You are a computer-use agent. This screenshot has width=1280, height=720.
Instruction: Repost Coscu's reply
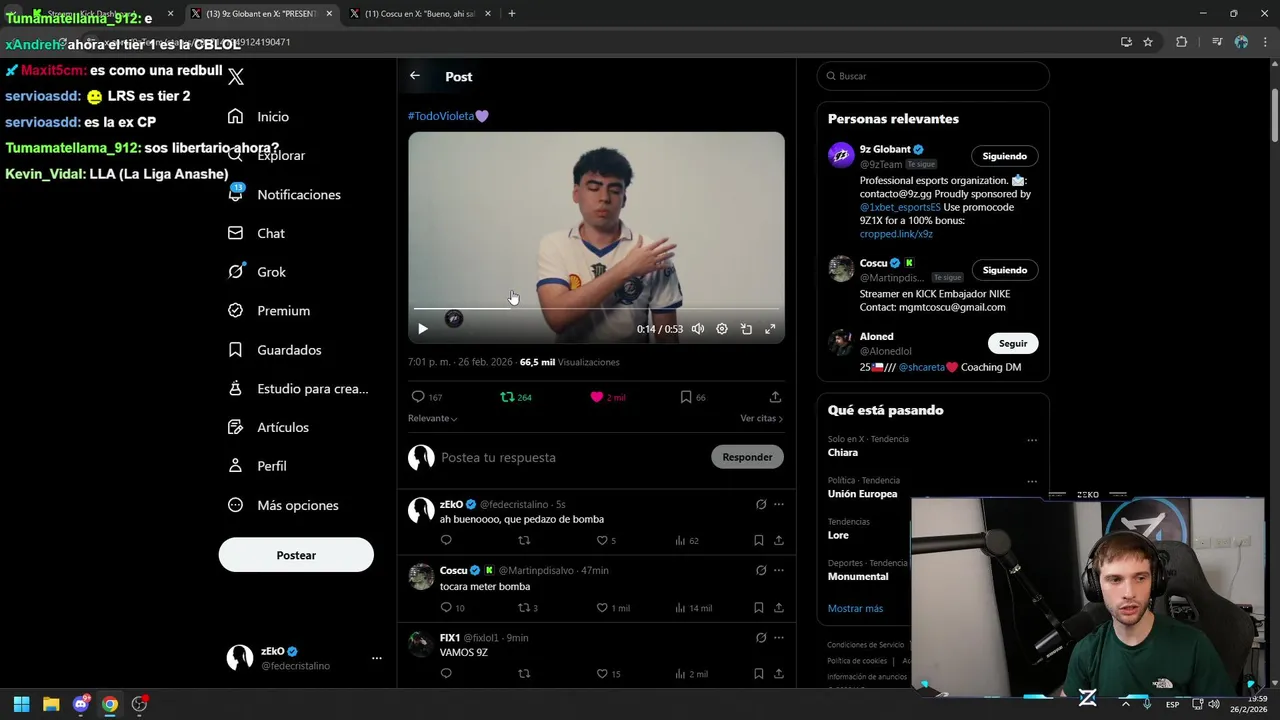point(528,608)
